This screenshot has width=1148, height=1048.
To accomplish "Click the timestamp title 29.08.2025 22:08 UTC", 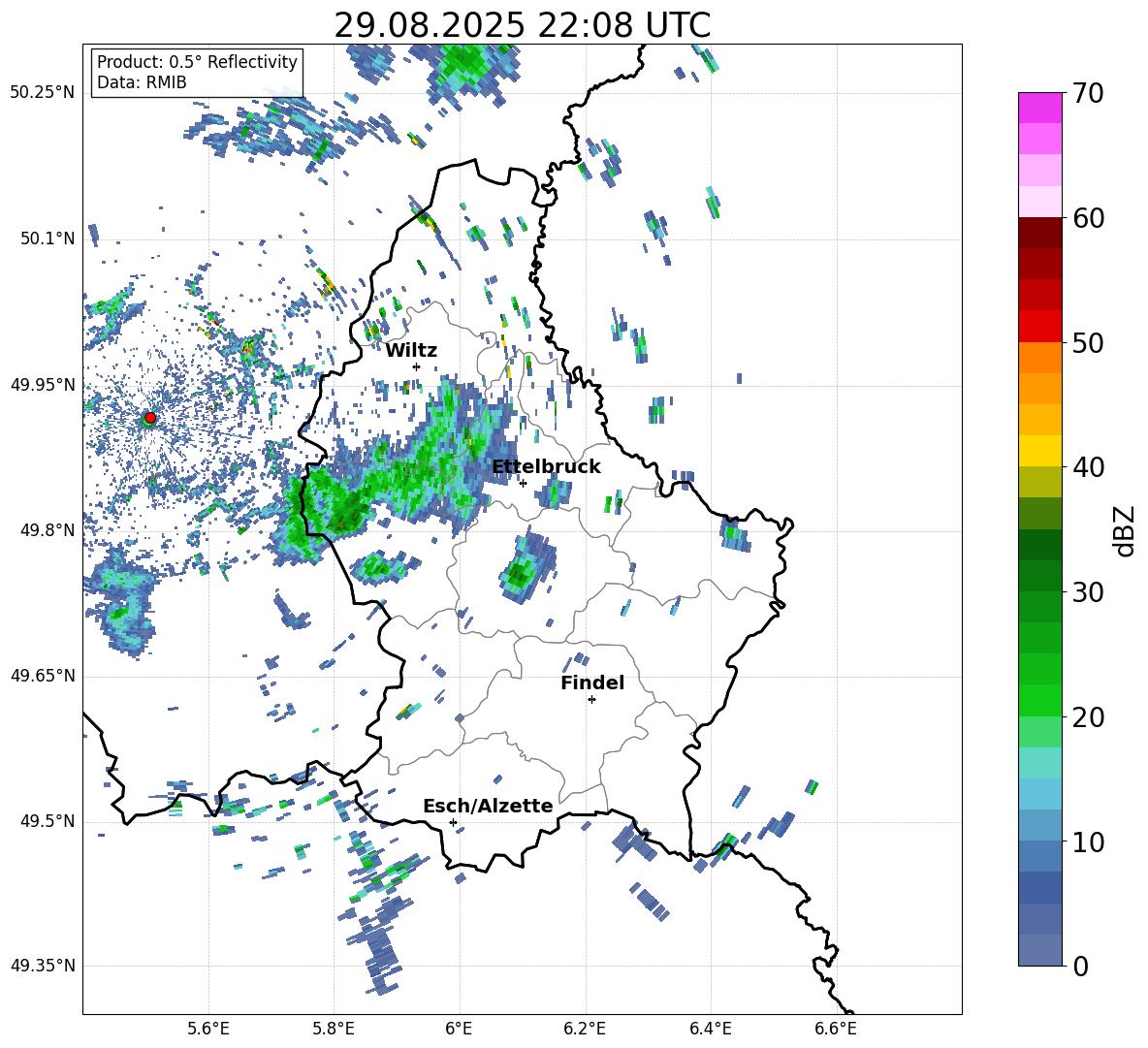I will tap(522, 25).
